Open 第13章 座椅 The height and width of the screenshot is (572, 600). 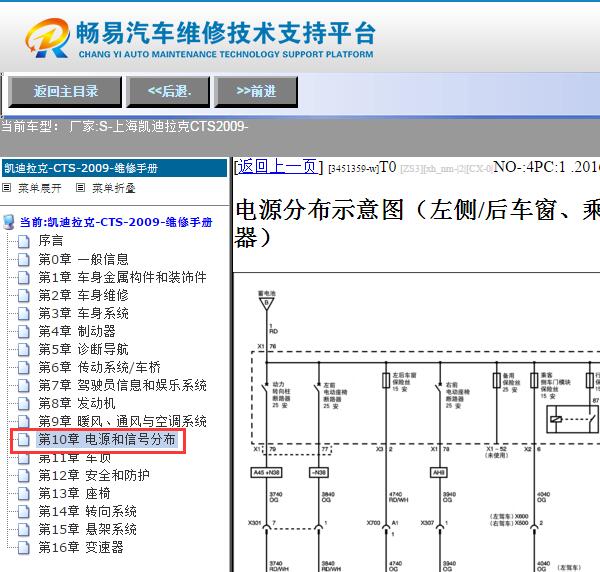(74, 493)
